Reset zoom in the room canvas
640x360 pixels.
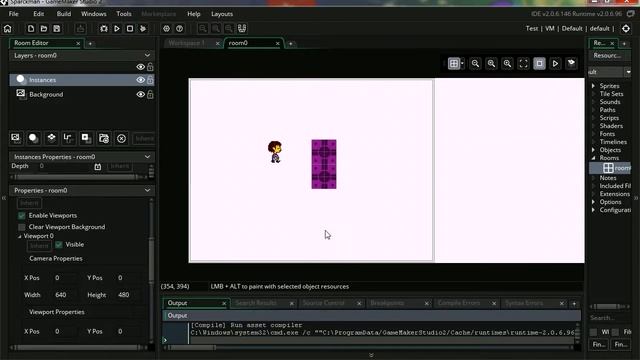pyautogui.click(x=491, y=64)
